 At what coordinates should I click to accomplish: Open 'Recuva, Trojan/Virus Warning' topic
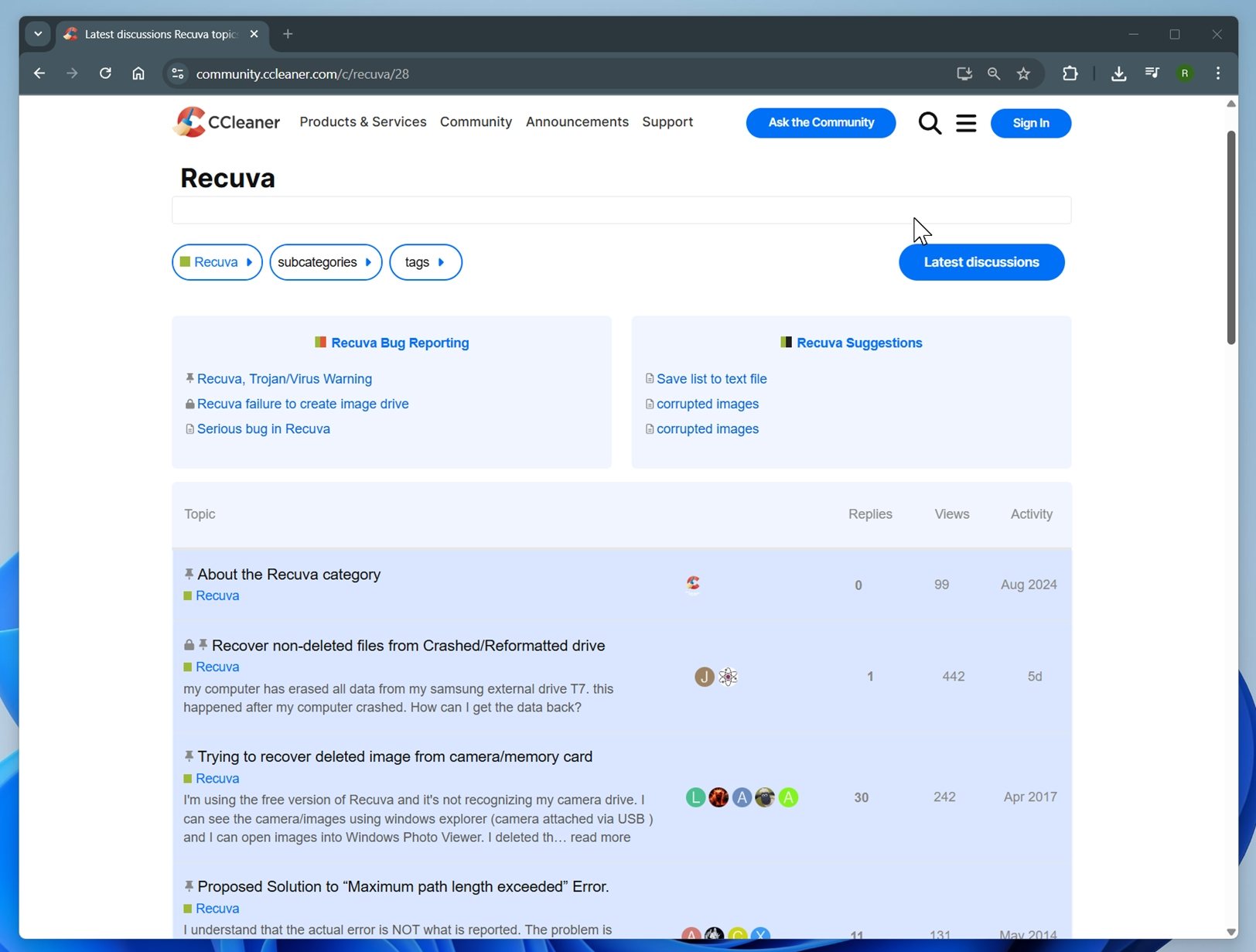click(x=284, y=379)
